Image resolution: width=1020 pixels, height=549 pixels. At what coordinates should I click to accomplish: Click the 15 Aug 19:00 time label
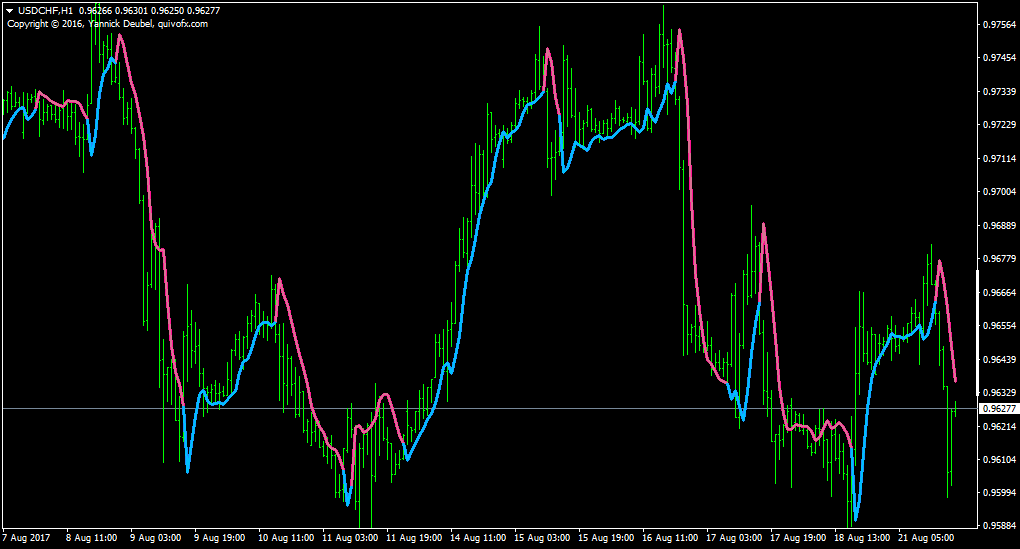(x=606, y=538)
